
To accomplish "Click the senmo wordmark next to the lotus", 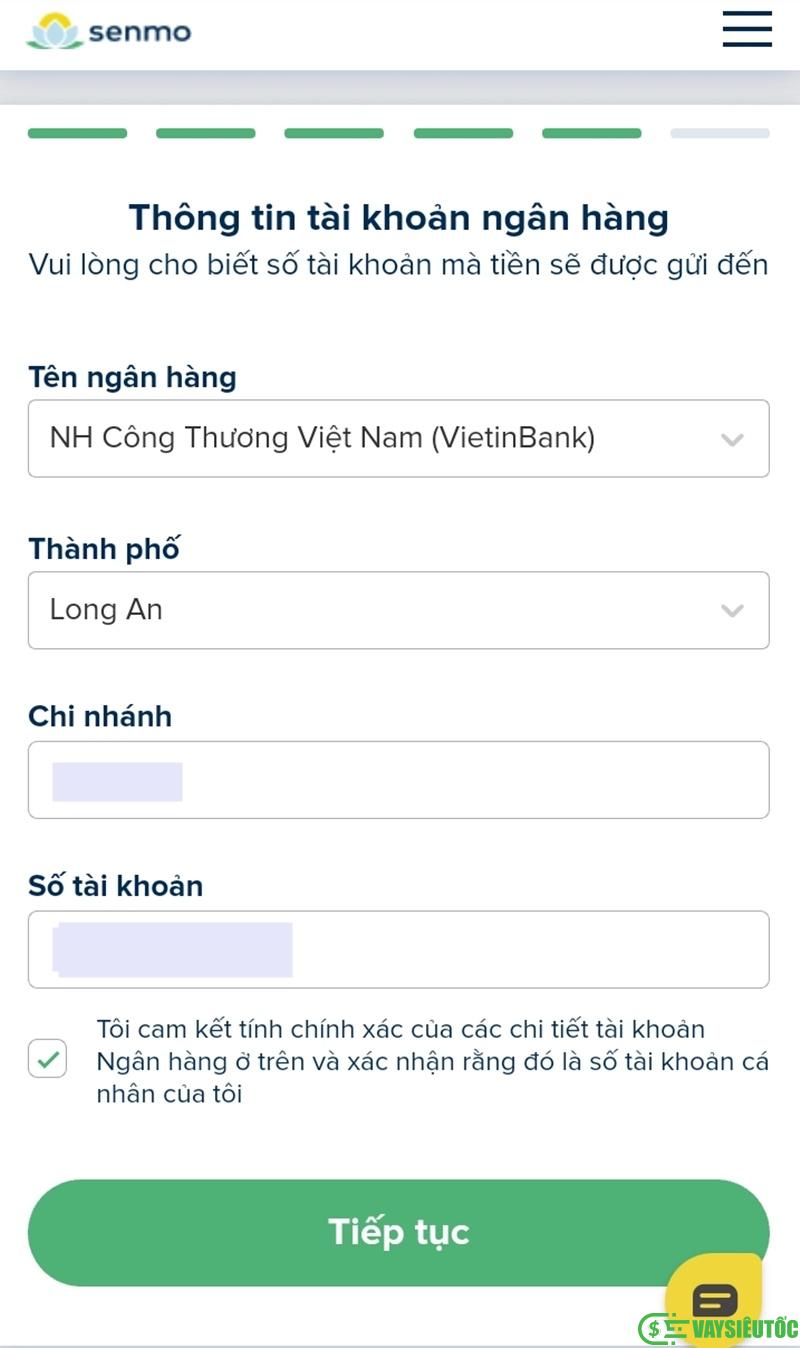I will coord(142,31).
